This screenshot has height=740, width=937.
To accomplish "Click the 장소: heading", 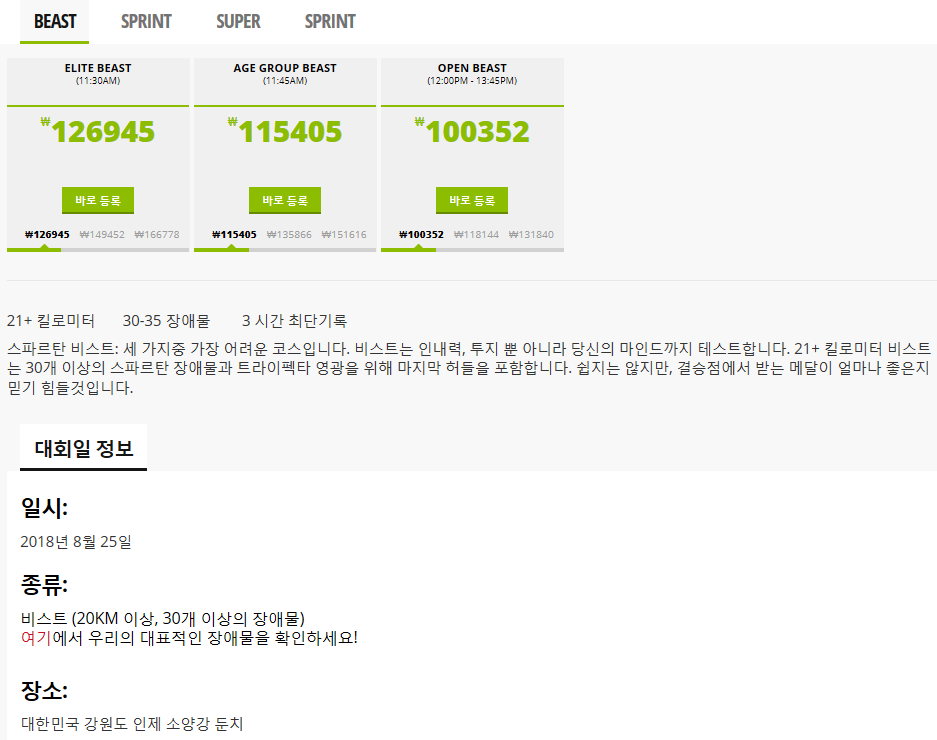I will pos(44,690).
